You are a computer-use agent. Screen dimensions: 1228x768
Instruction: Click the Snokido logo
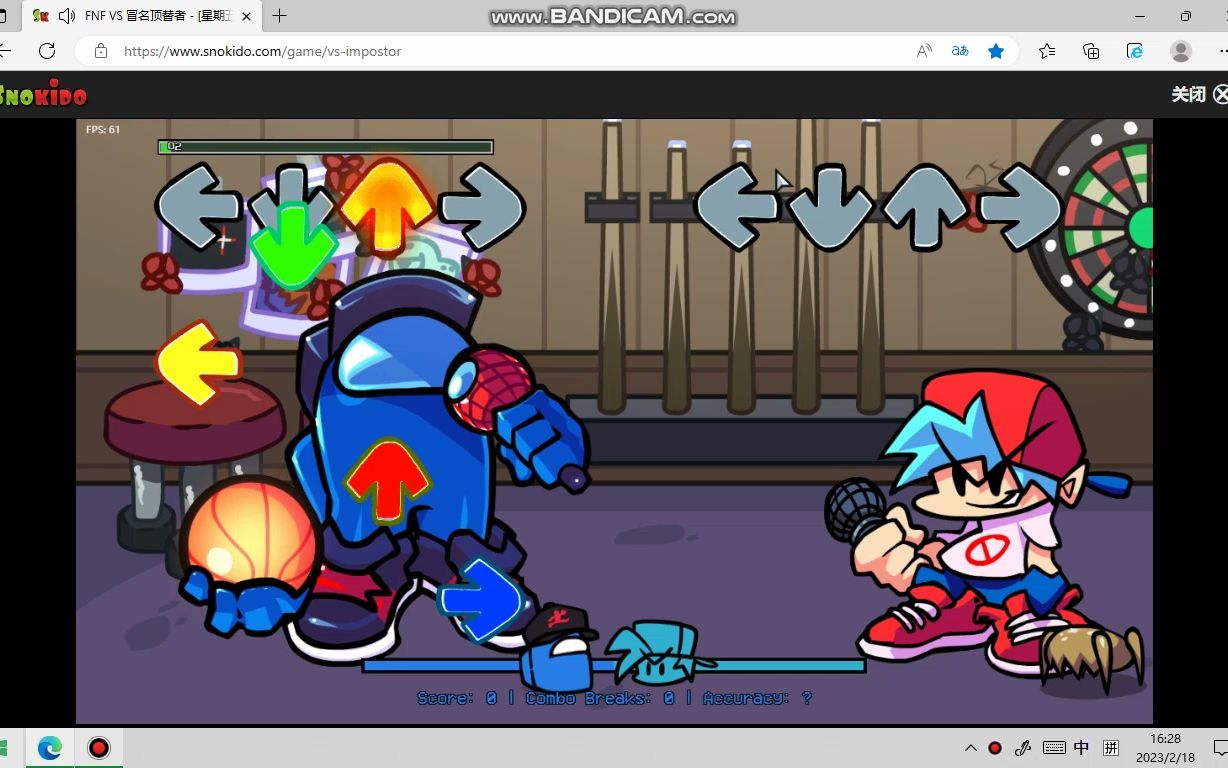(x=43, y=95)
